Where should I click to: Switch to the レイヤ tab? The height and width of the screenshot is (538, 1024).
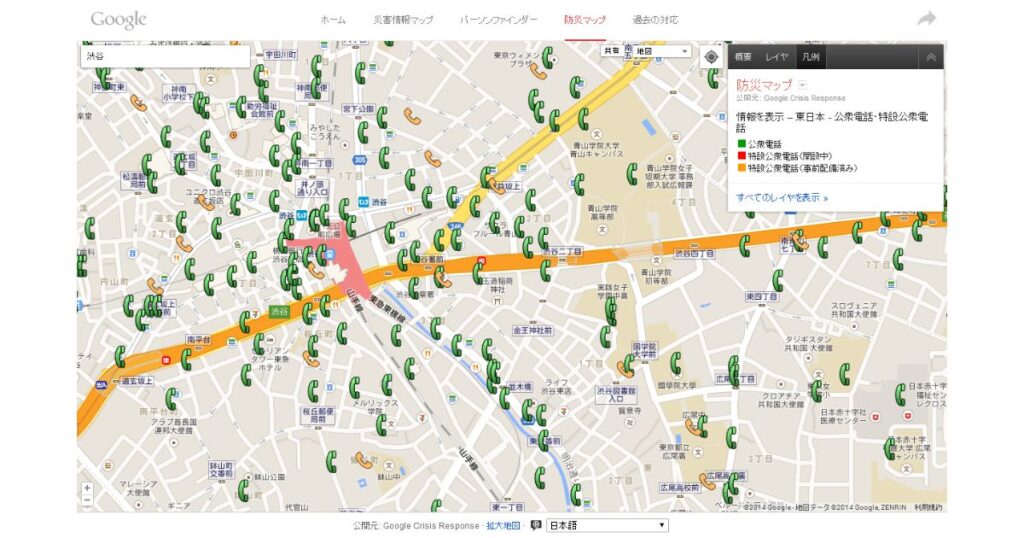click(776, 57)
